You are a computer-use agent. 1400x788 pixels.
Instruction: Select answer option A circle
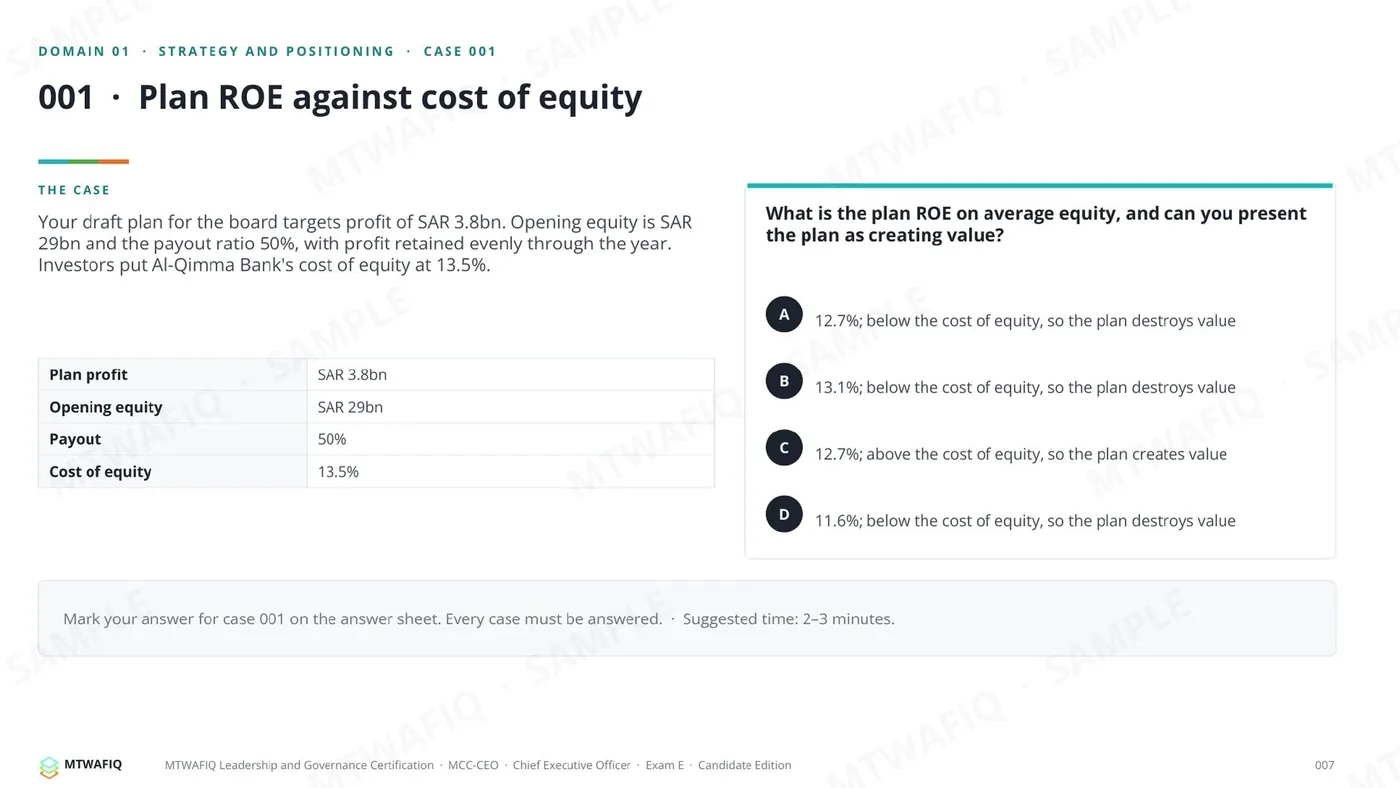784,314
